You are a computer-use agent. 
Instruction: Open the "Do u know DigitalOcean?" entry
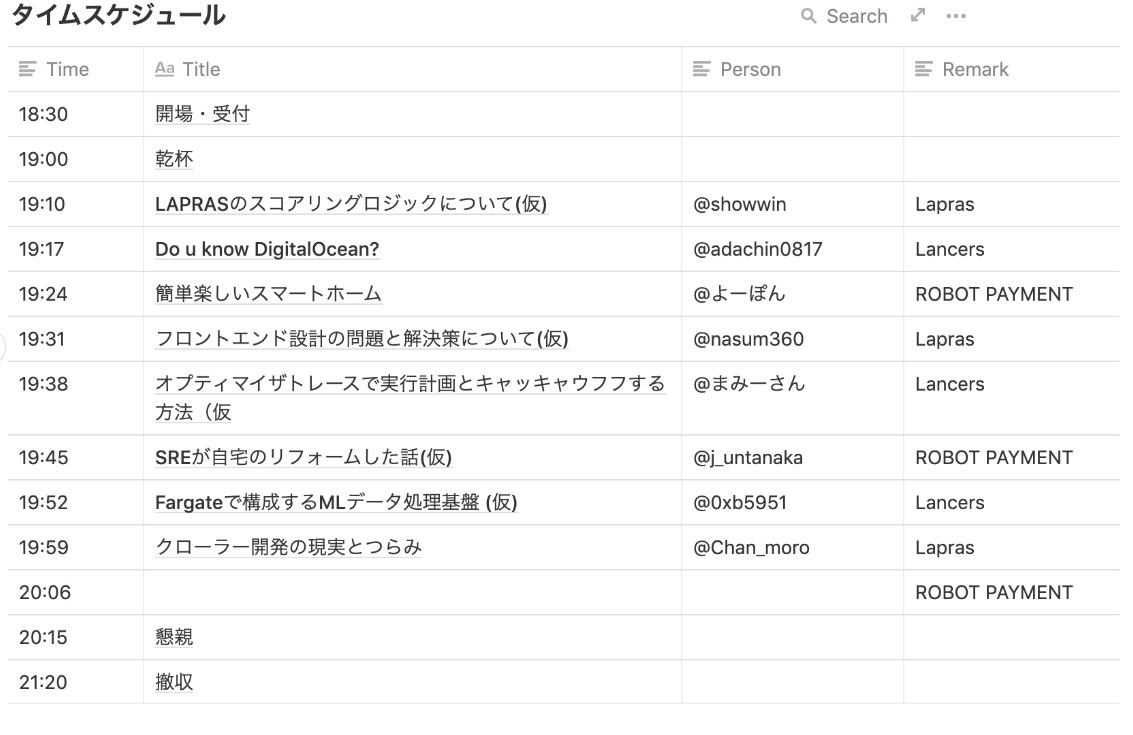click(267, 249)
